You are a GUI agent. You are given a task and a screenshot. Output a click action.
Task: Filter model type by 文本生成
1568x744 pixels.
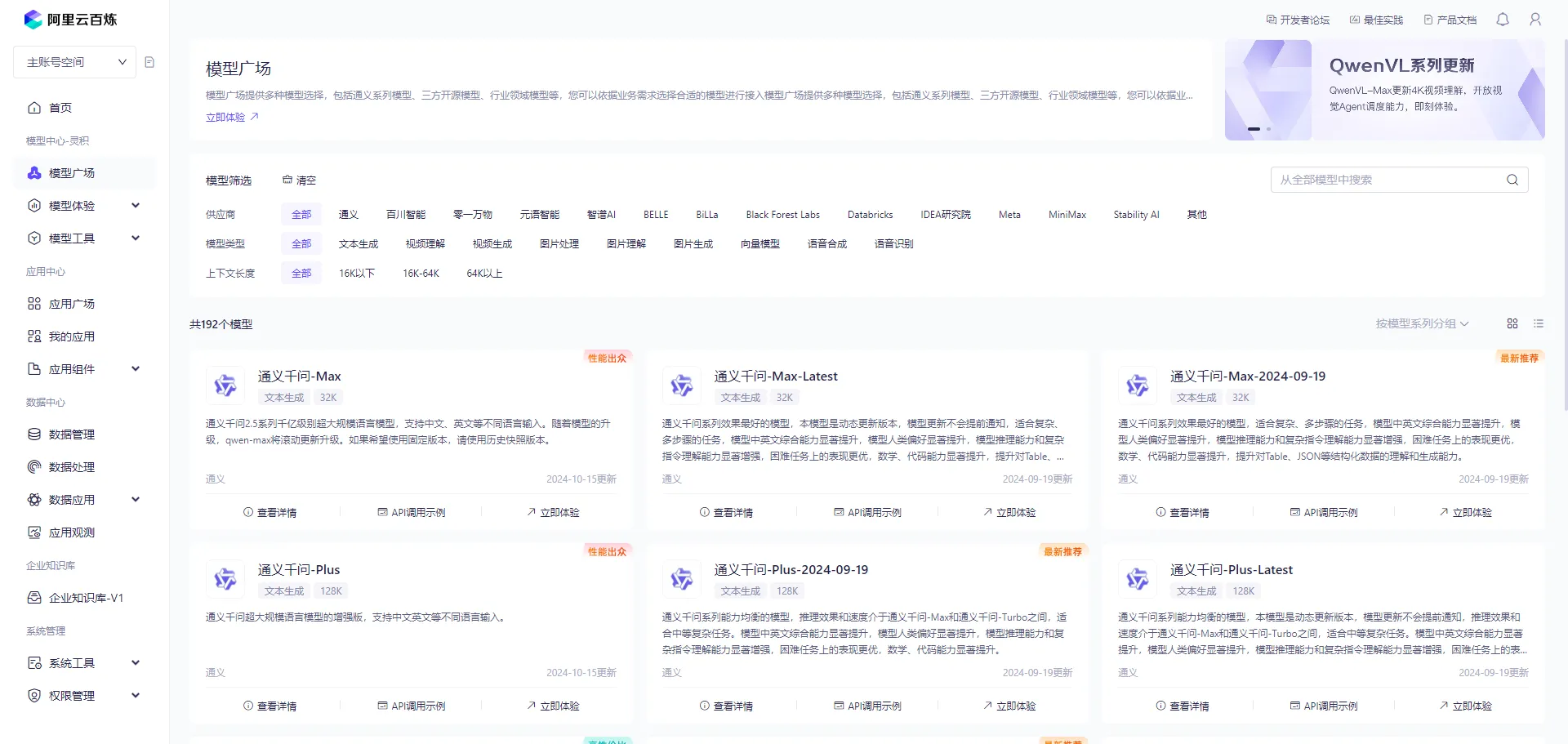359,244
